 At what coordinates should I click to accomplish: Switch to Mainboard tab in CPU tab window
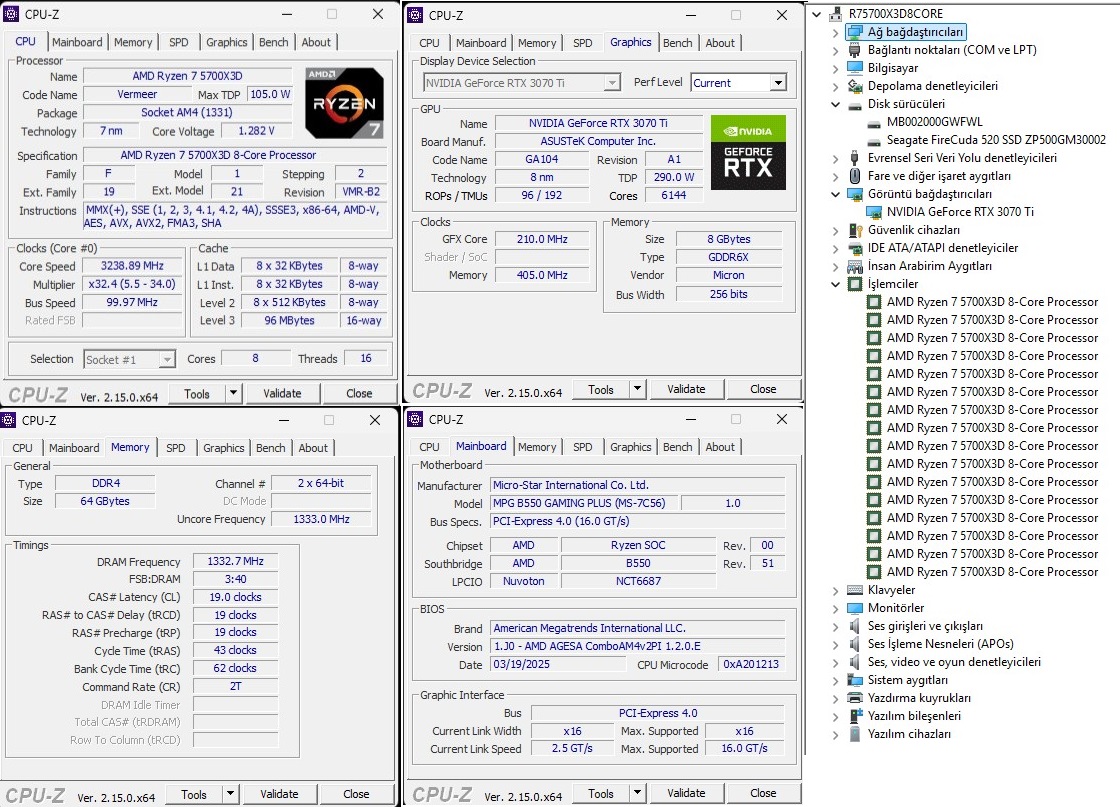(x=77, y=42)
